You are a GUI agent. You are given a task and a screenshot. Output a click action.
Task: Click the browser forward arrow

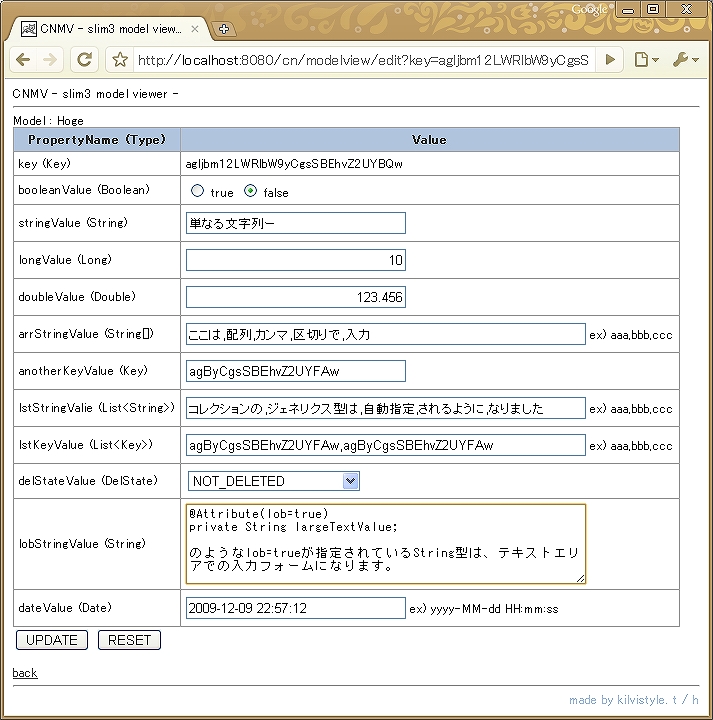tap(50, 60)
